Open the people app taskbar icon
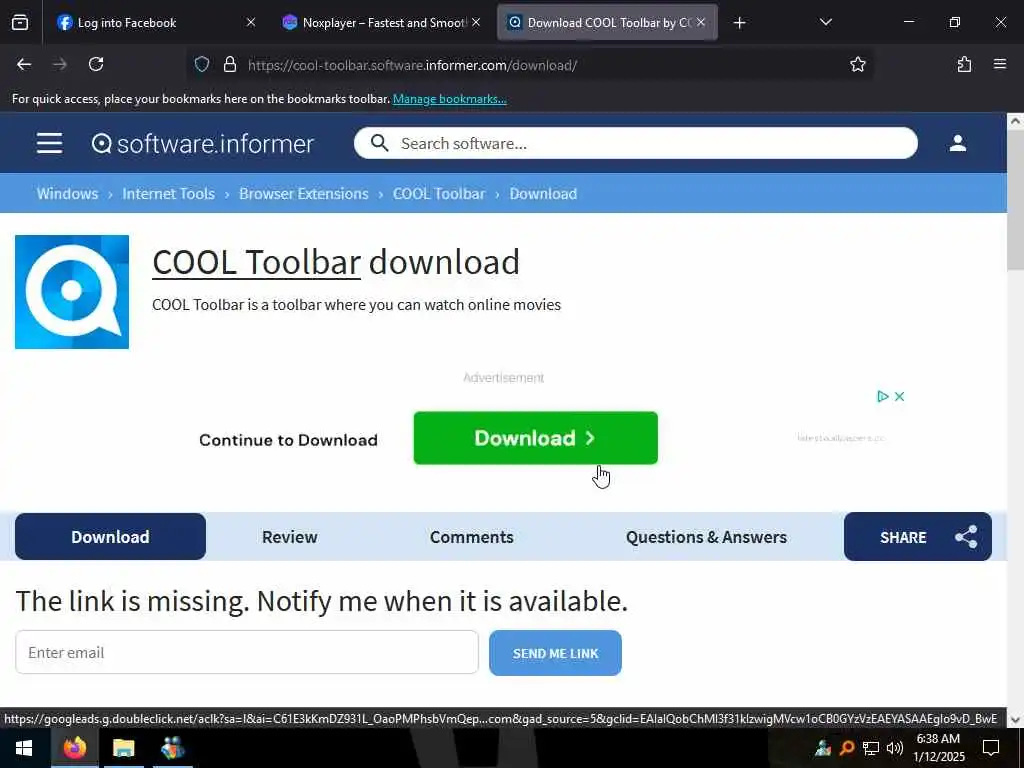1024x768 pixels. (x=172, y=748)
